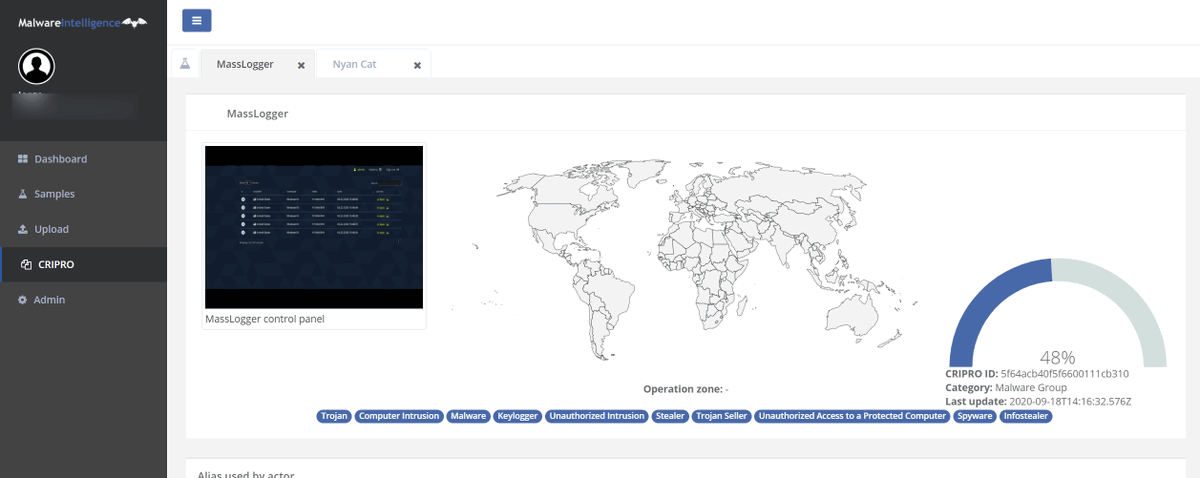1200x478 pixels.
Task: Click the Samples flask icon
Action: point(23,194)
